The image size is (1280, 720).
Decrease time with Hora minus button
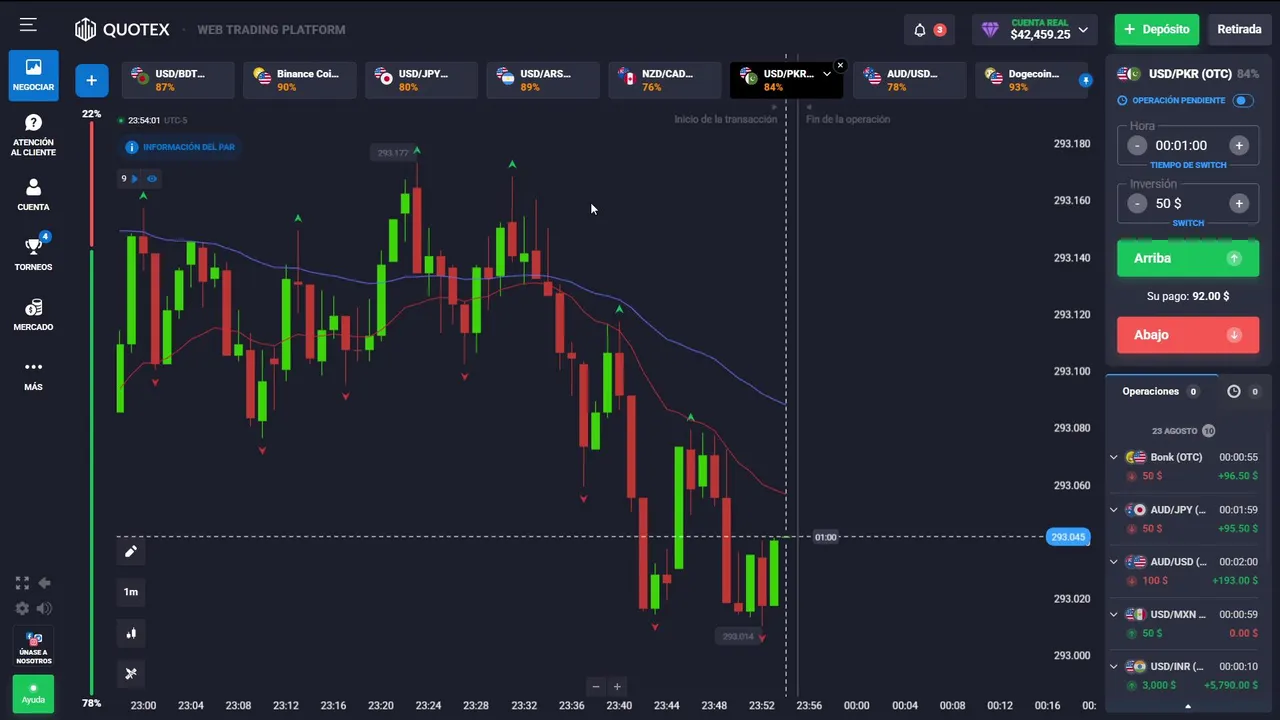(1137, 145)
